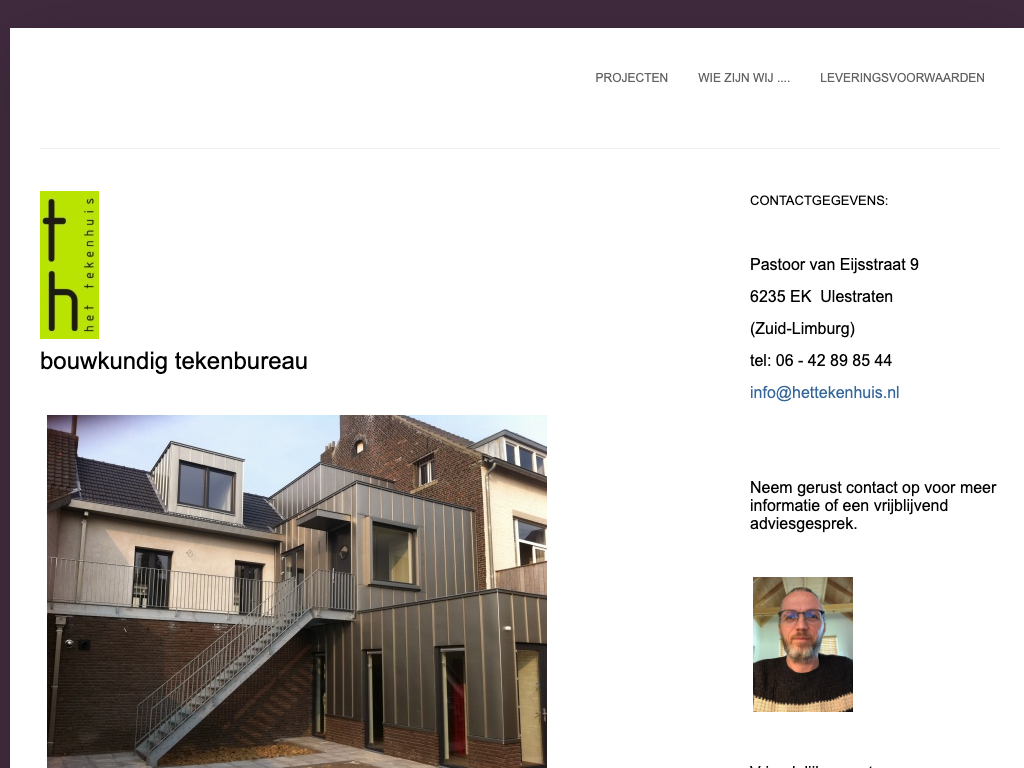Click the dormer window in the building photo
Viewport: 1024px width, 768px height.
tap(206, 486)
